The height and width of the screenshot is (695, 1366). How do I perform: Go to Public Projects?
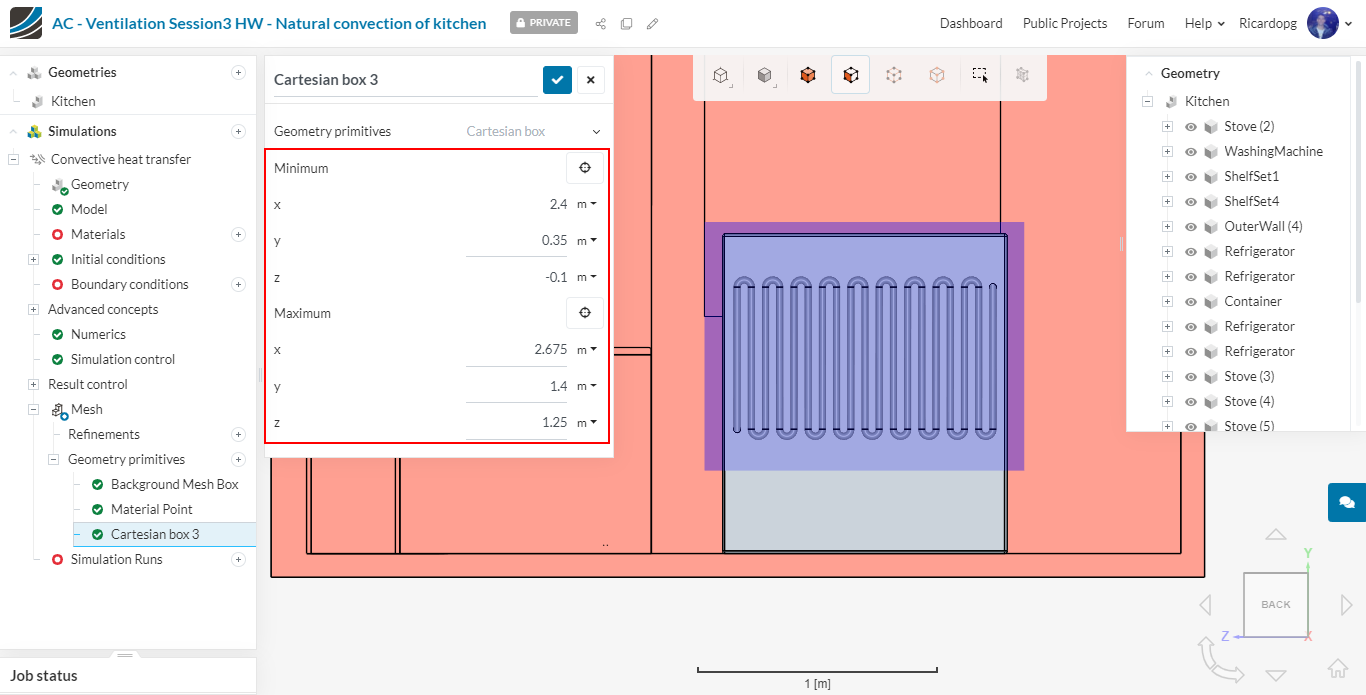1064,23
